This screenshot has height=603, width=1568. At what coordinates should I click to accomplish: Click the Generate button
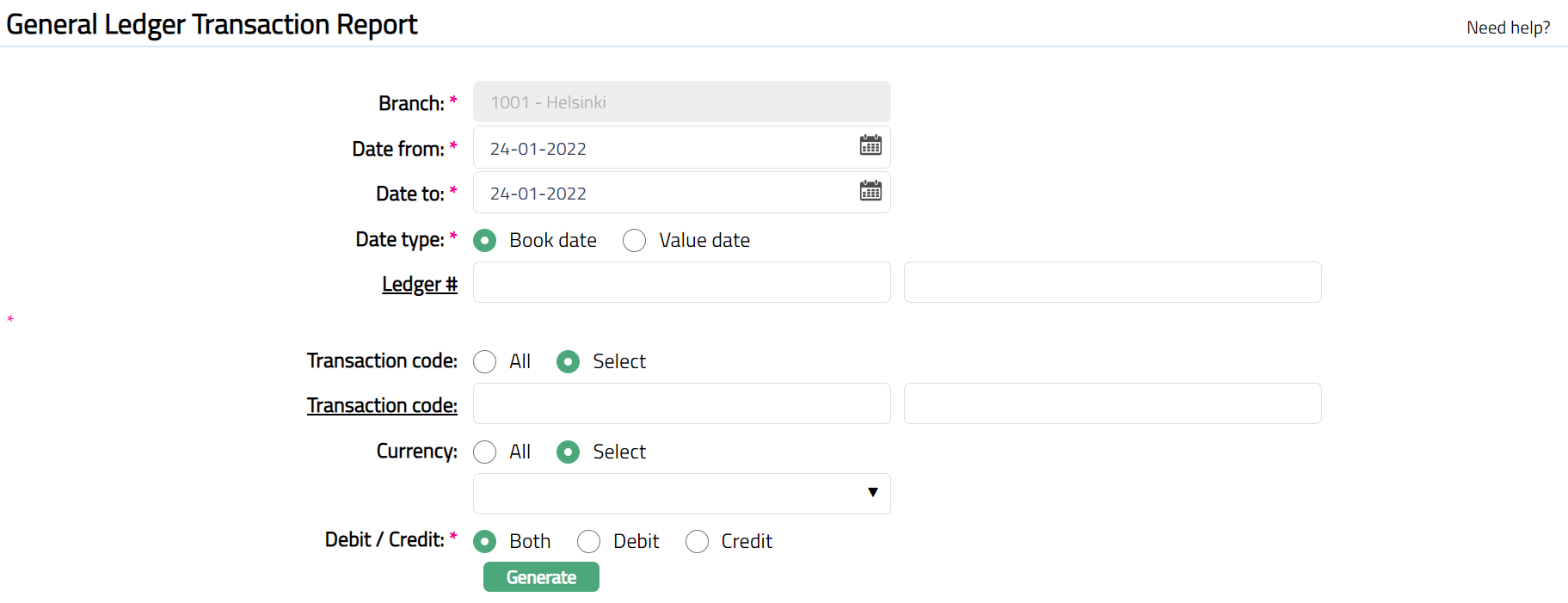point(541,577)
